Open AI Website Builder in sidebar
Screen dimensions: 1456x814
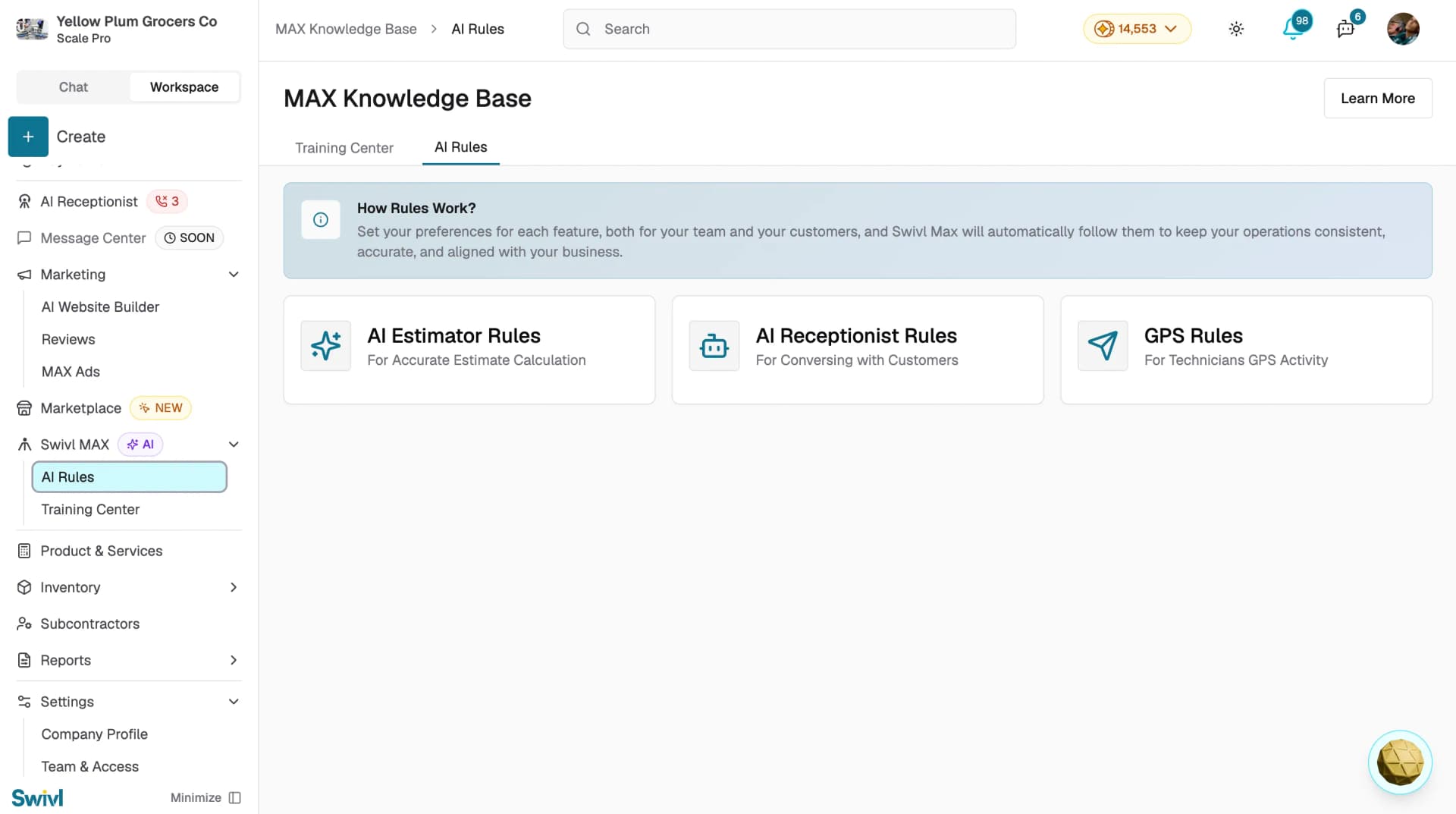tap(100, 307)
